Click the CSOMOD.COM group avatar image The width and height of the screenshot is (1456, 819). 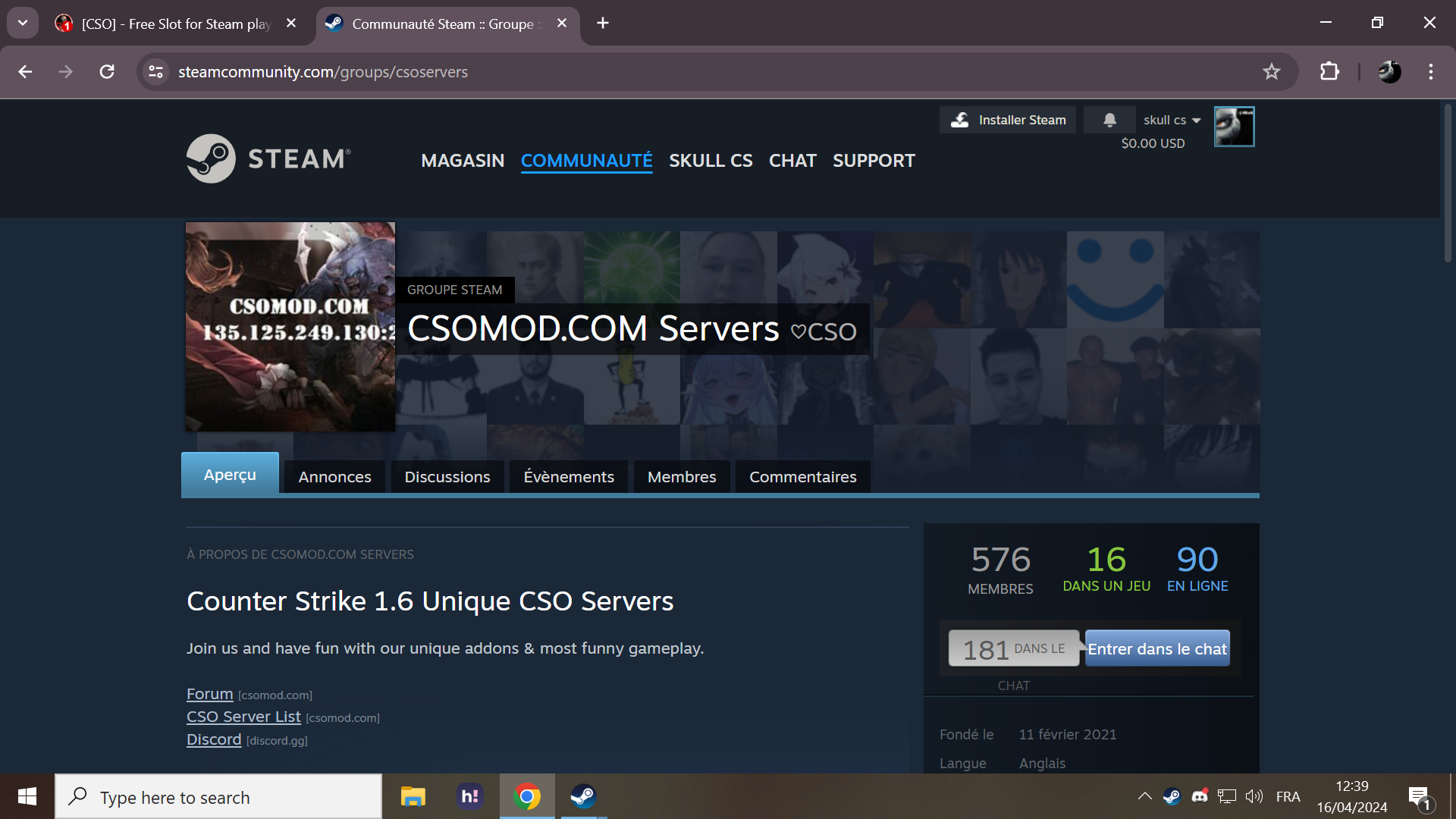coord(290,327)
